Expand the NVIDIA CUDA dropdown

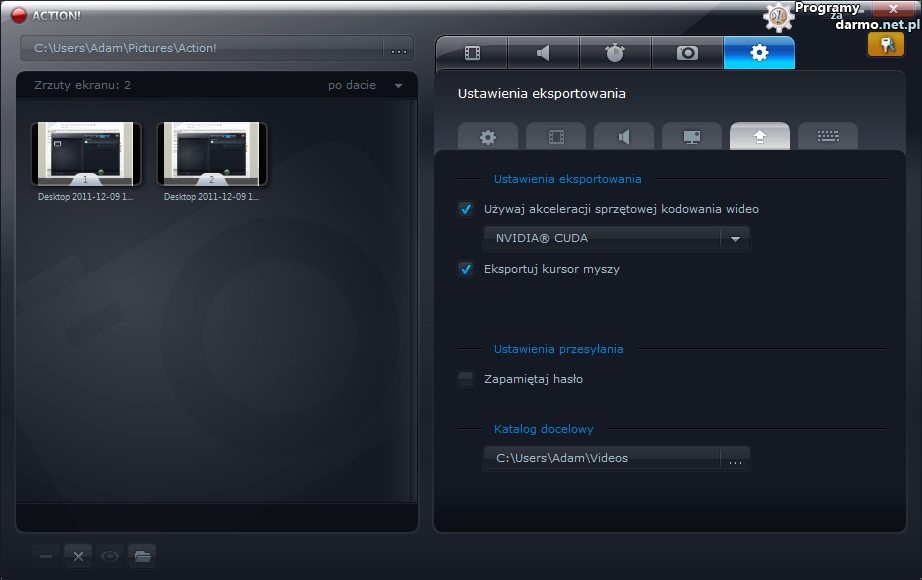tap(735, 239)
